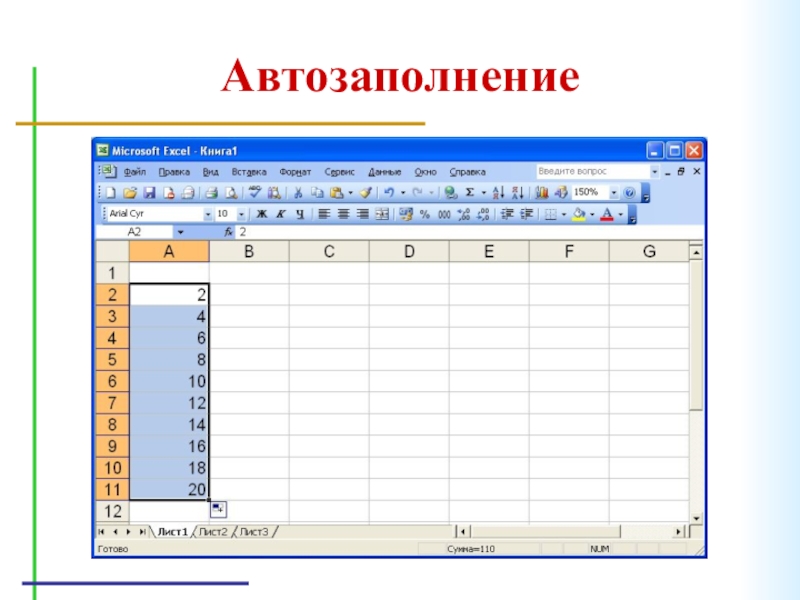This screenshot has width=800, height=600.
Task: Increase decimal places icon
Action: (x=463, y=214)
